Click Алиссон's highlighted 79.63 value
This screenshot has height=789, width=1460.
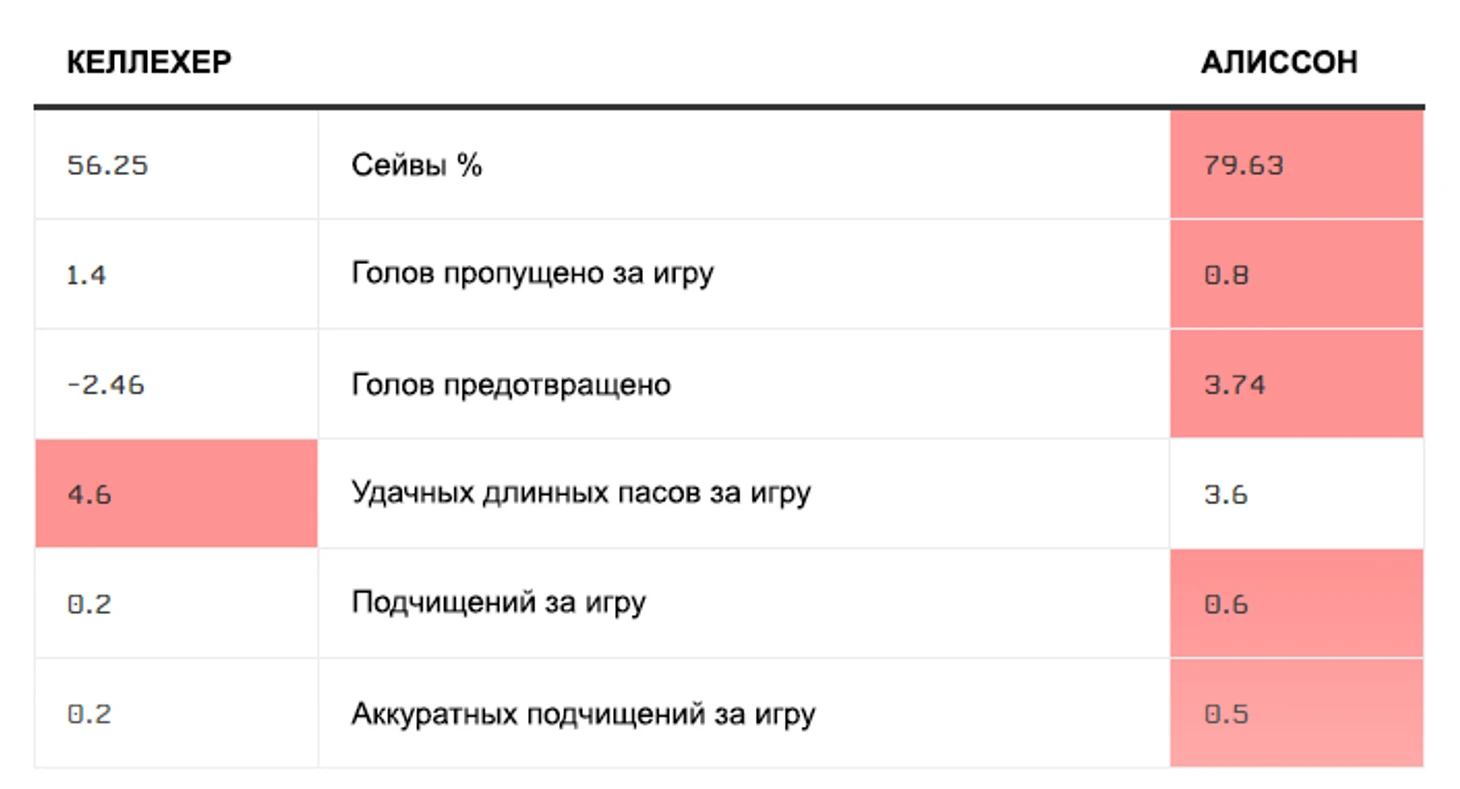(x=1296, y=165)
